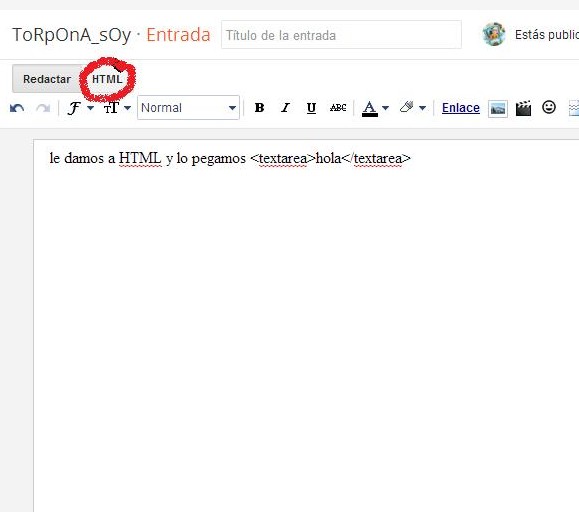Expand the highlight color dropdown arrow
The width and height of the screenshot is (579, 512).
[x=422, y=108]
